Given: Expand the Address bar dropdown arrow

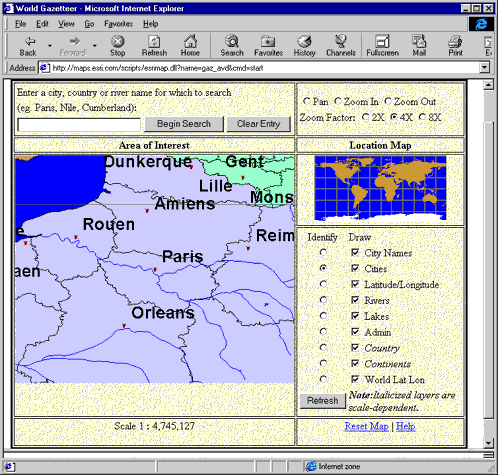Looking at the screenshot, I should pyautogui.click(x=484, y=68).
